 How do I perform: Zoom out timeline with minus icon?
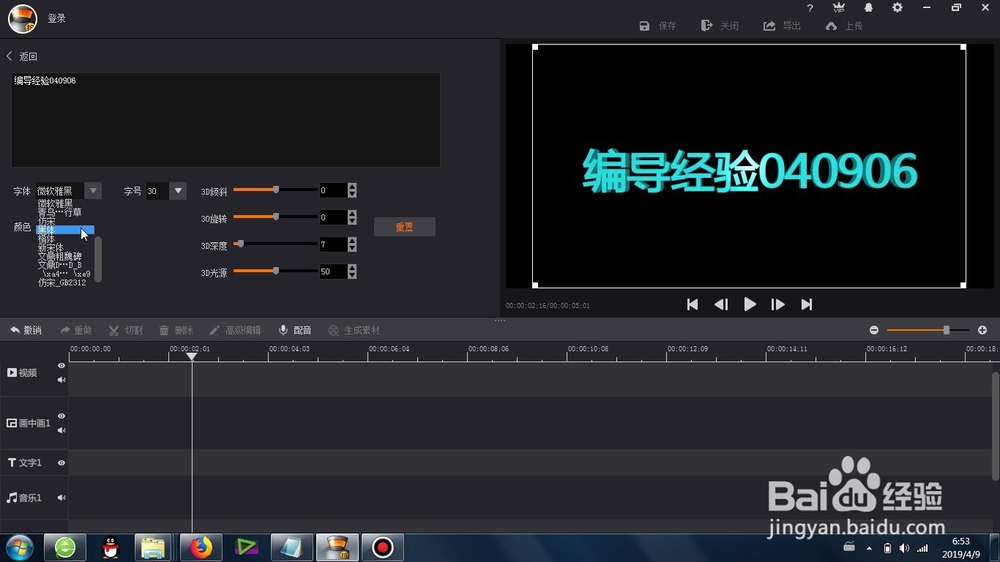coord(874,330)
